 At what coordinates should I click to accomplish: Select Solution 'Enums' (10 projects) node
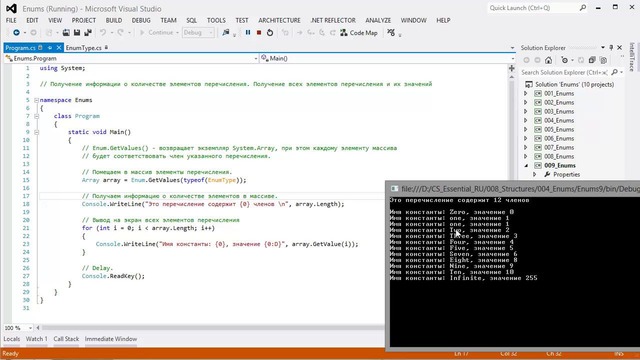(574, 84)
